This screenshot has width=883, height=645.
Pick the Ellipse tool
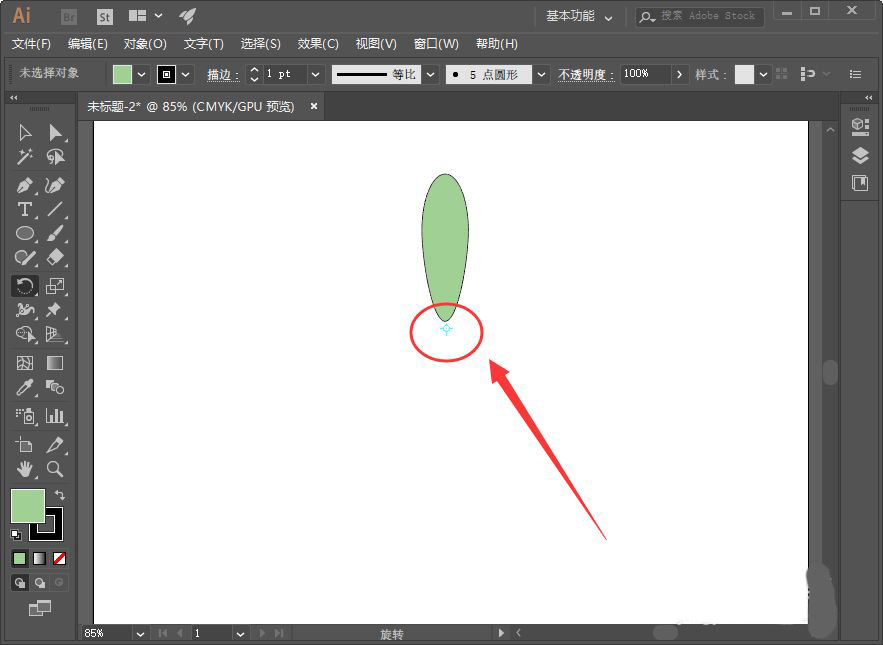click(25, 234)
